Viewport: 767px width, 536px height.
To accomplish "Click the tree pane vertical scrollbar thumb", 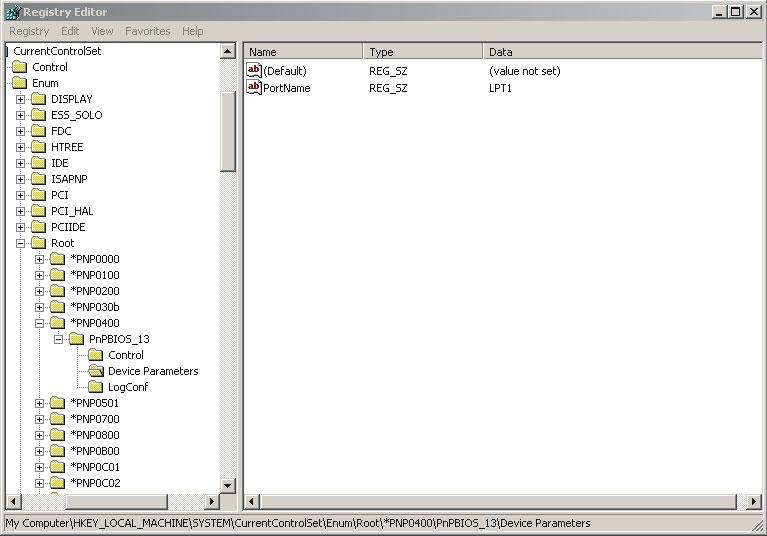I will click(x=228, y=132).
